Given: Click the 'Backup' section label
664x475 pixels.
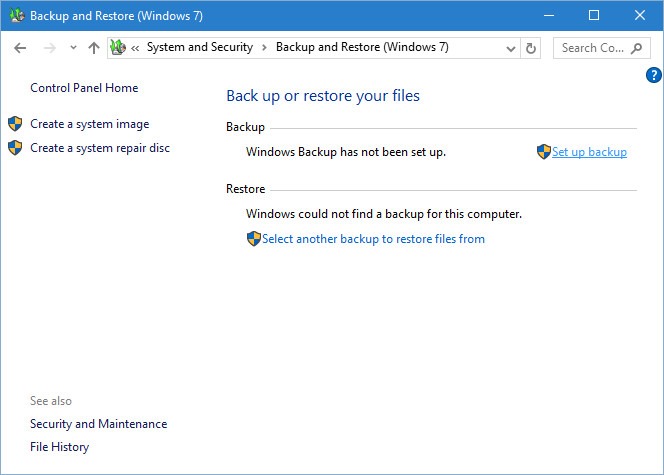Looking at the screenshot, I should pos(245,127).
